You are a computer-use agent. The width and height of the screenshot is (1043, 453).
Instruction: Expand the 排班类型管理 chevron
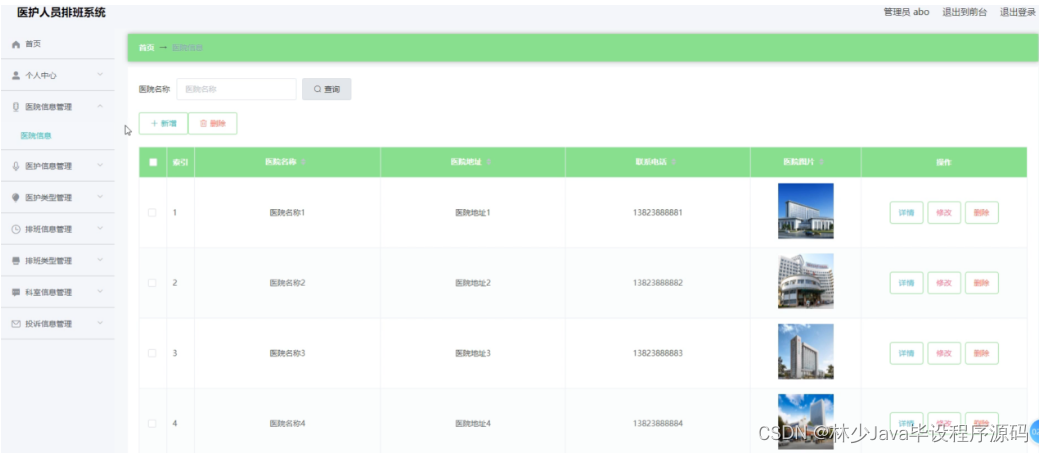(100, 260)
